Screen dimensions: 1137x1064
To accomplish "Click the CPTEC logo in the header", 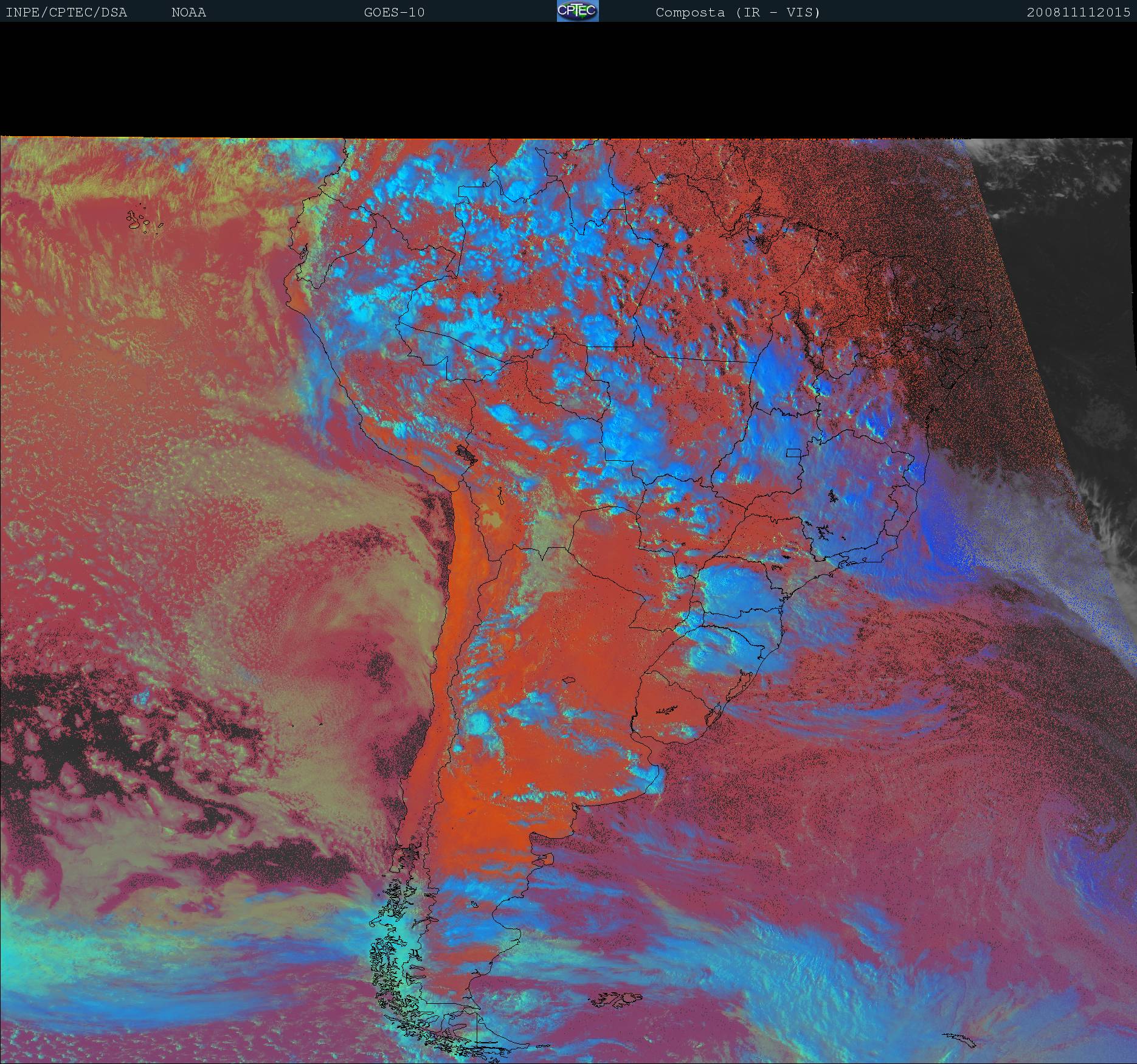I will pyautogui.click(x=578, y=12).
